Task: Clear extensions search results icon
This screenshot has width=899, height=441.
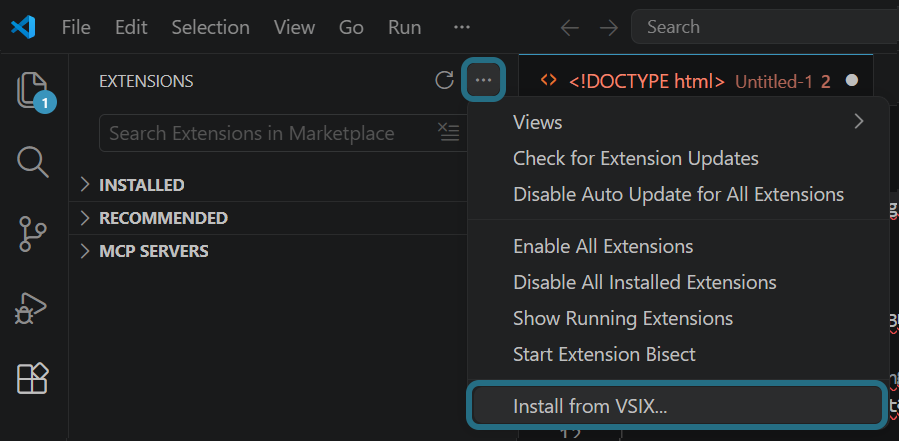Action: [449, 132]
